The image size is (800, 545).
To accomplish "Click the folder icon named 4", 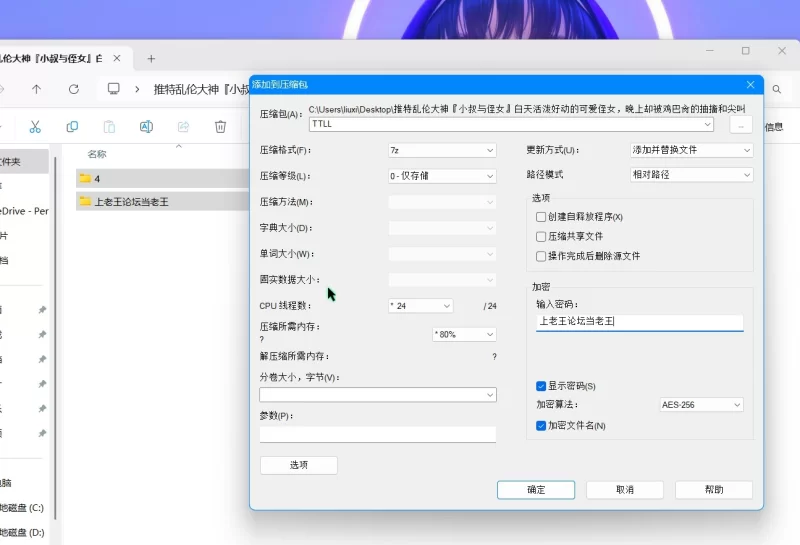I will click(x=85, y=178).
